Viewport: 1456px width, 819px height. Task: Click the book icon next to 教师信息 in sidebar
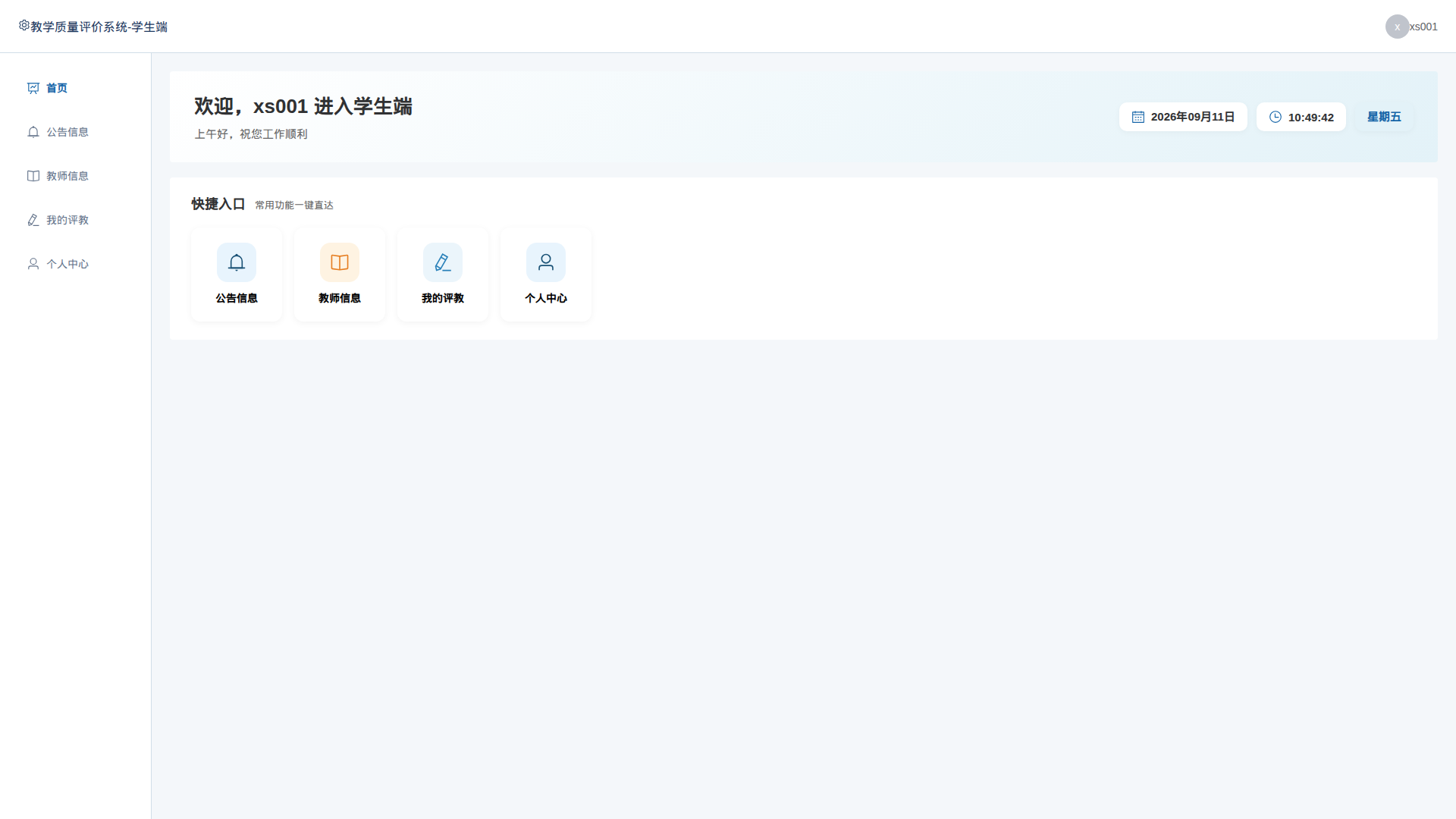[33, 176]
